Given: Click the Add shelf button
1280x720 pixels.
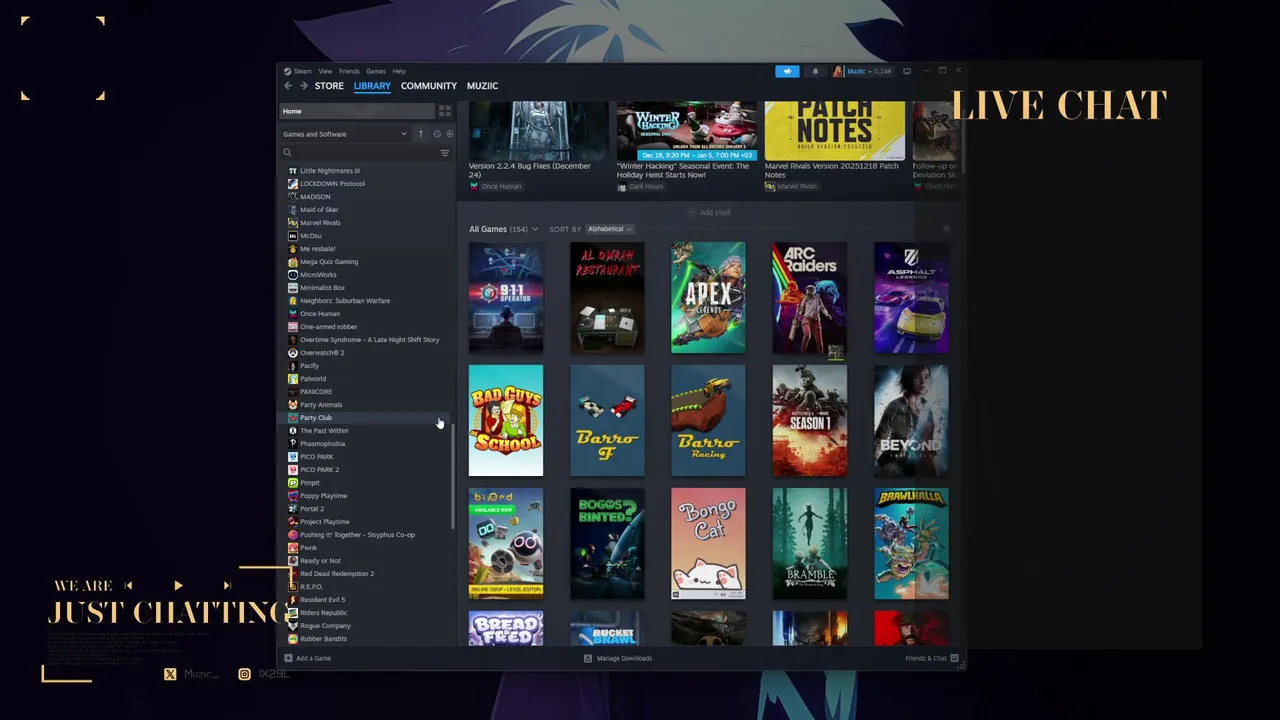Looking at the screenshot, I should 709,212.
